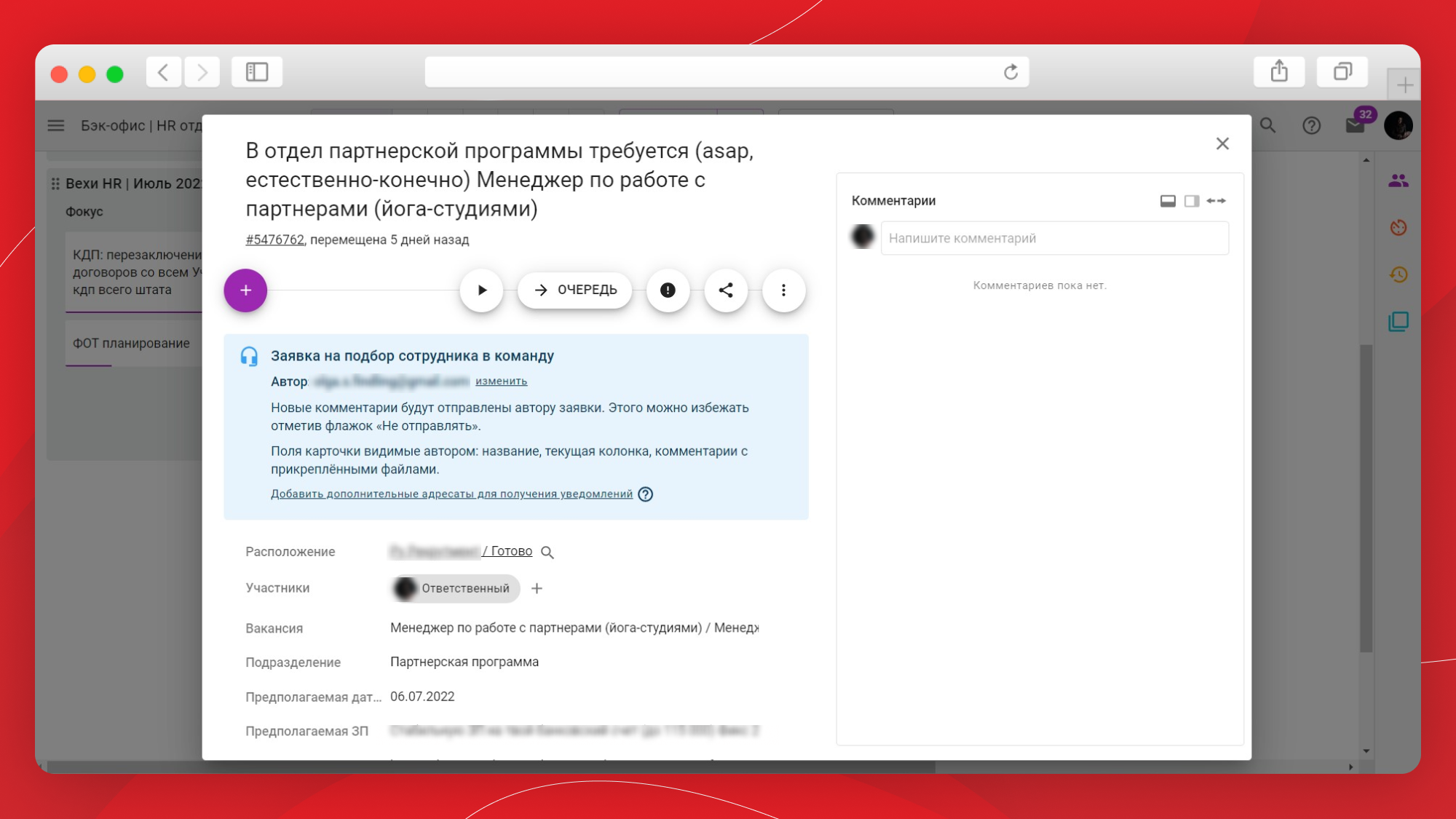Add additional notification recipients link
The image size is (1456, 819).
[451, 494]
